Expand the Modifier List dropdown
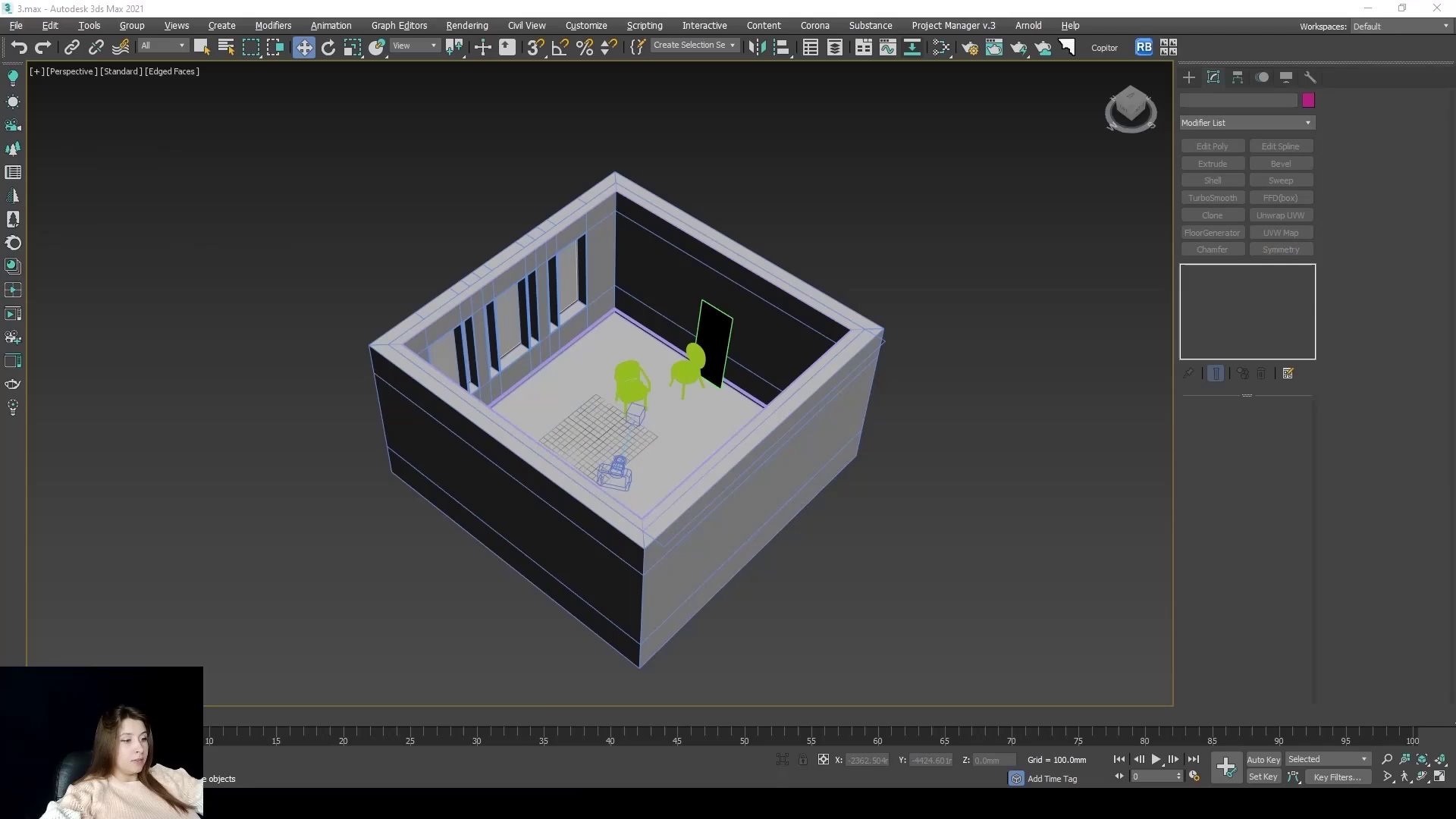Image resolution: width=1456 pixels, height=819 pixels. point(1247,123)
